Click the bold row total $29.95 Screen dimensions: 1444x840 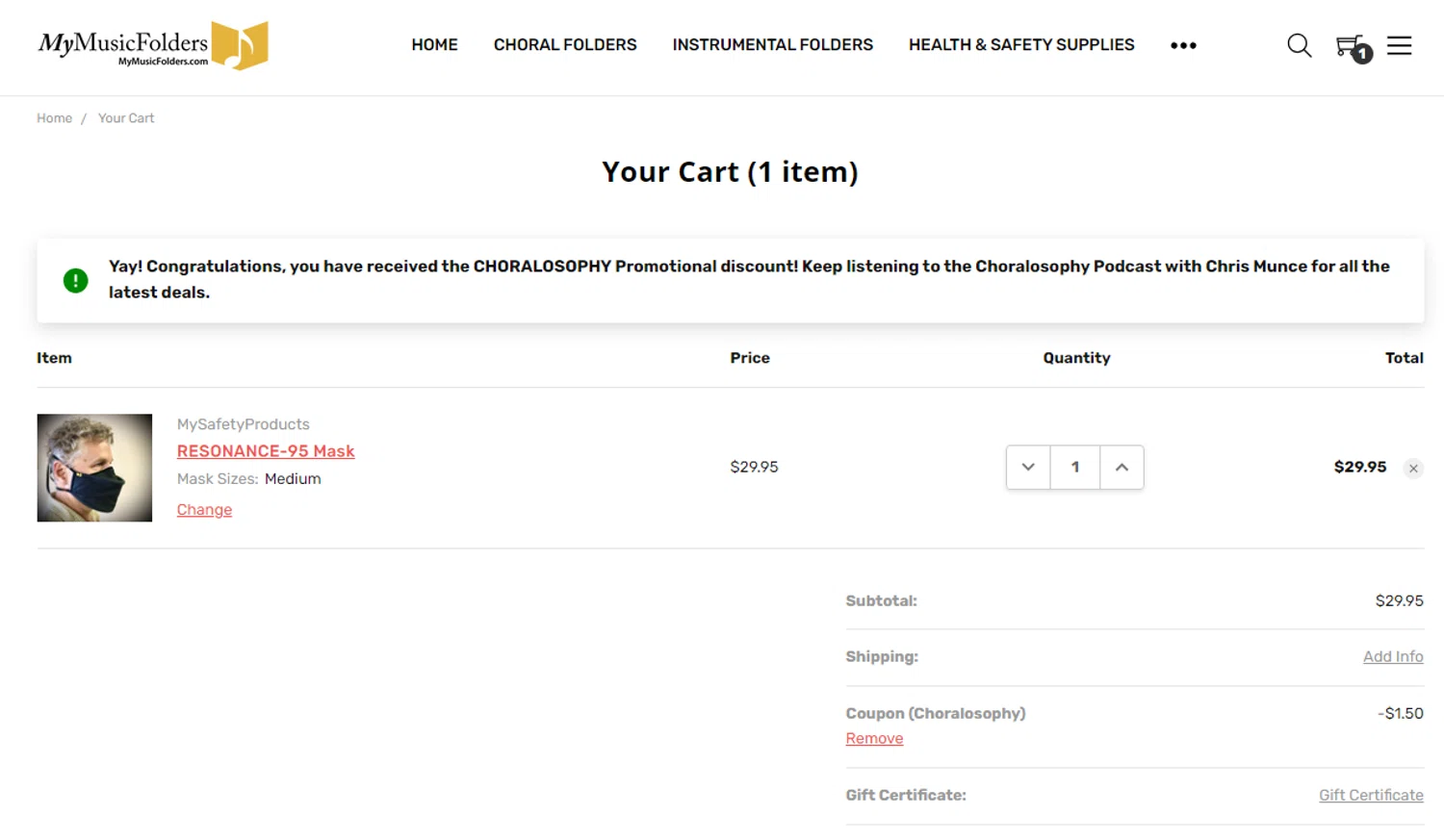1360,467
